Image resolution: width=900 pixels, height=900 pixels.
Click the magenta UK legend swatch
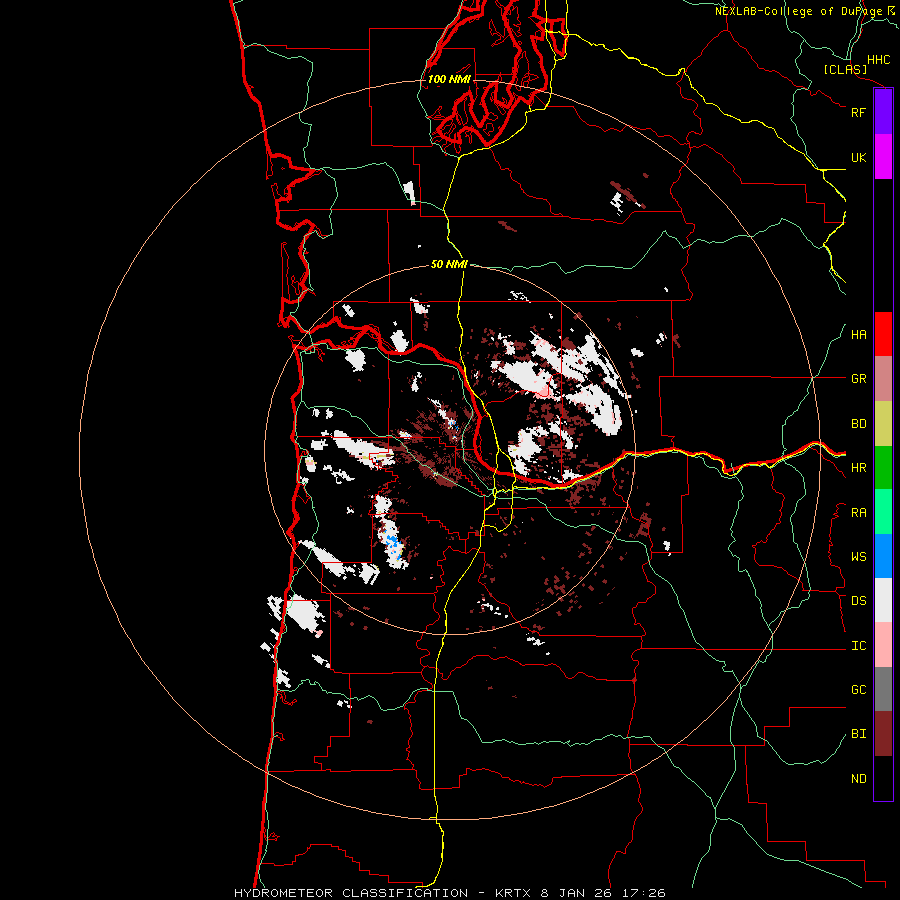tap(883, 157)
